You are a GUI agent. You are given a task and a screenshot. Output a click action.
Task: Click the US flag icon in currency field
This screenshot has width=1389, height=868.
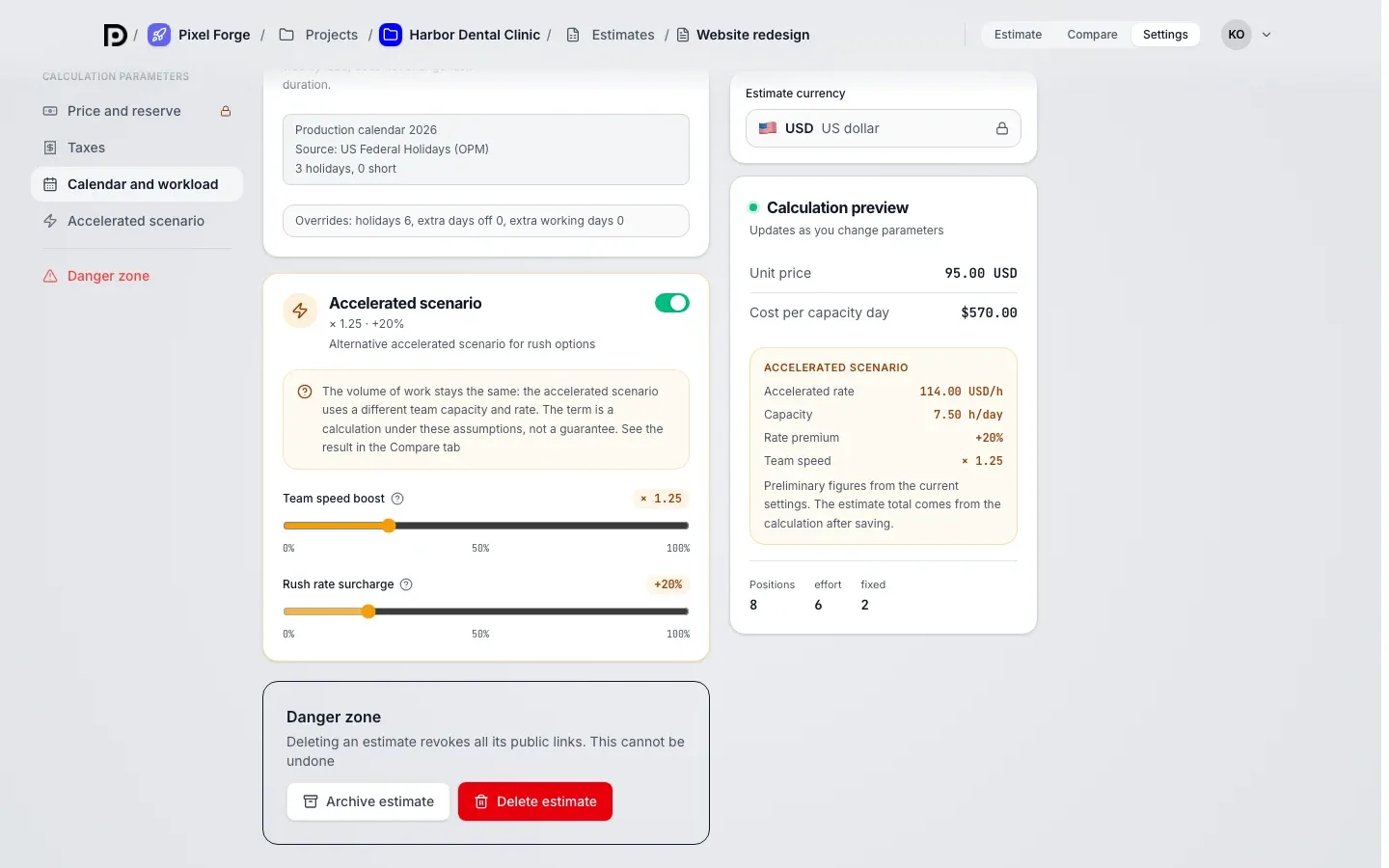point(768,128)
